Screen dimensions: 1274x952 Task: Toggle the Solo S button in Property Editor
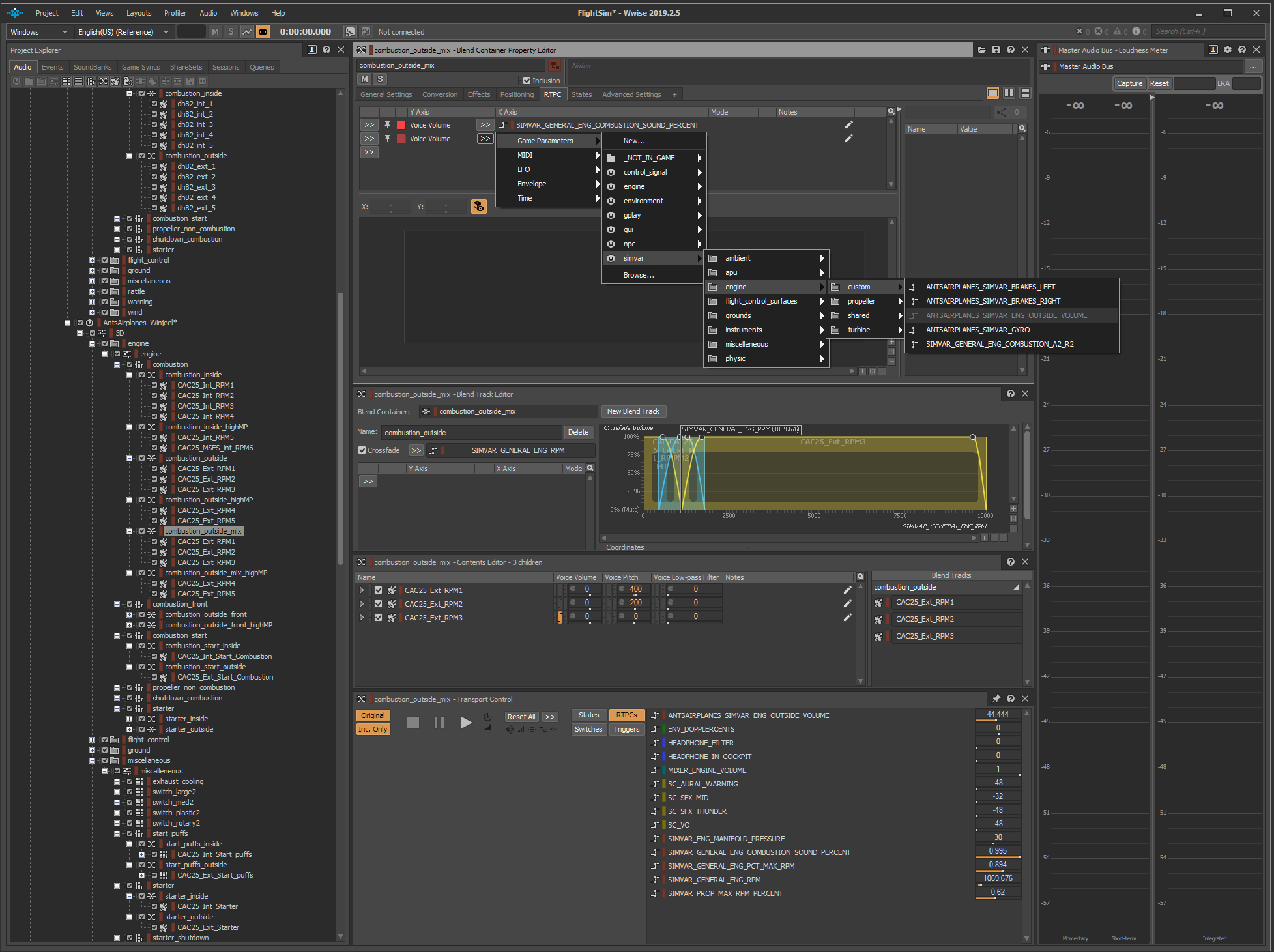point(380,79)
